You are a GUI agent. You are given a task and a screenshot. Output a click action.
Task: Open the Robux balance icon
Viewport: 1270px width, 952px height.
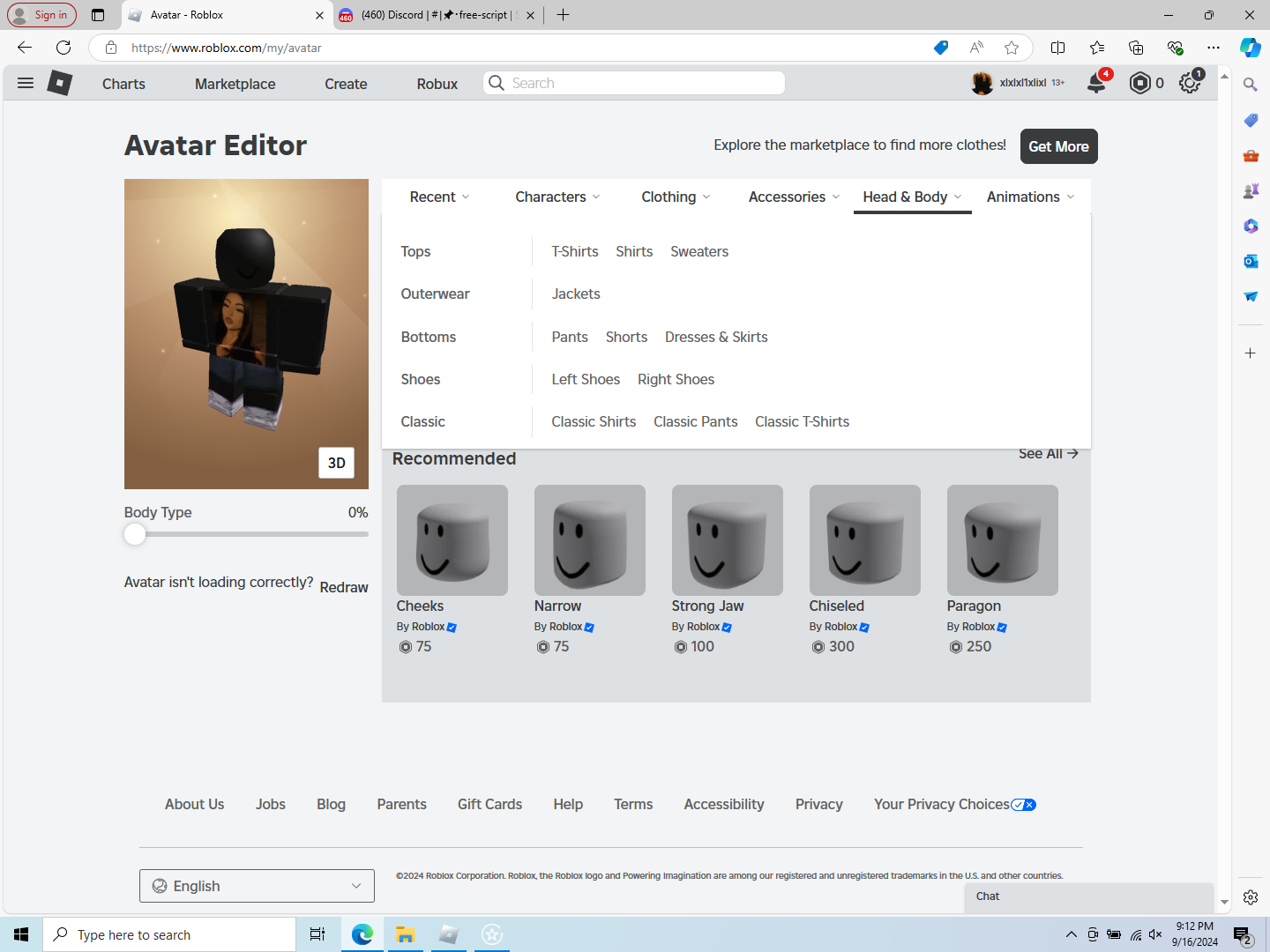click(x=1140, y=83)
